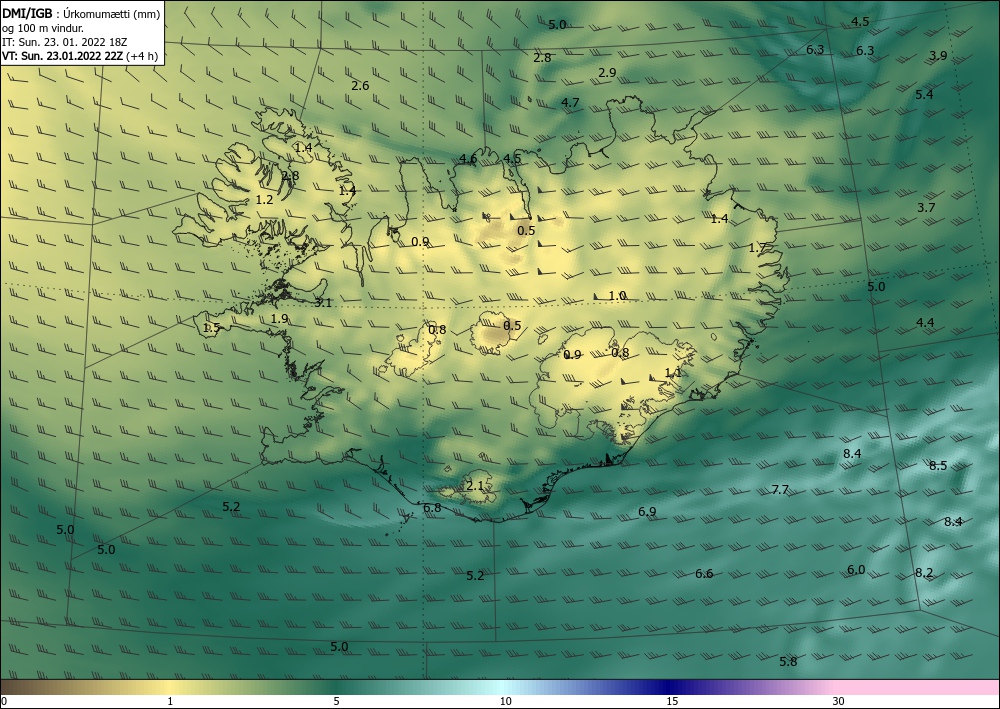Click the color scale tick label 30
The width and height of the screenshot is (1000, 709).
(x=838, y=701)
